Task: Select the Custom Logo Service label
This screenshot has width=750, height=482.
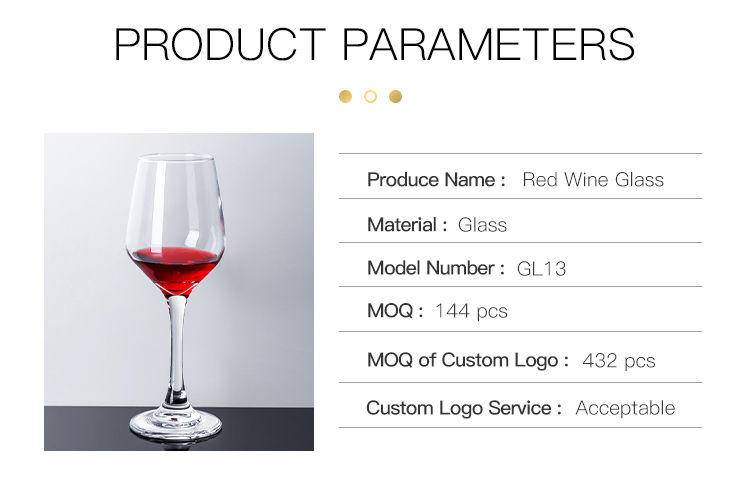Action: (463, 408)
